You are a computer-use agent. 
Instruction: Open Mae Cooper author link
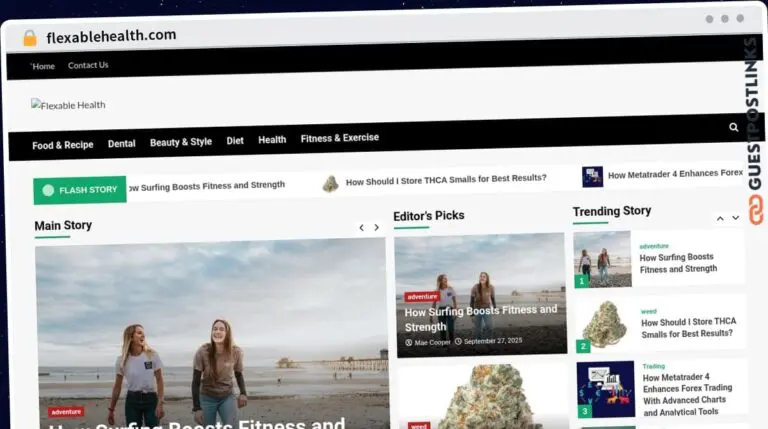pos(433,342)
